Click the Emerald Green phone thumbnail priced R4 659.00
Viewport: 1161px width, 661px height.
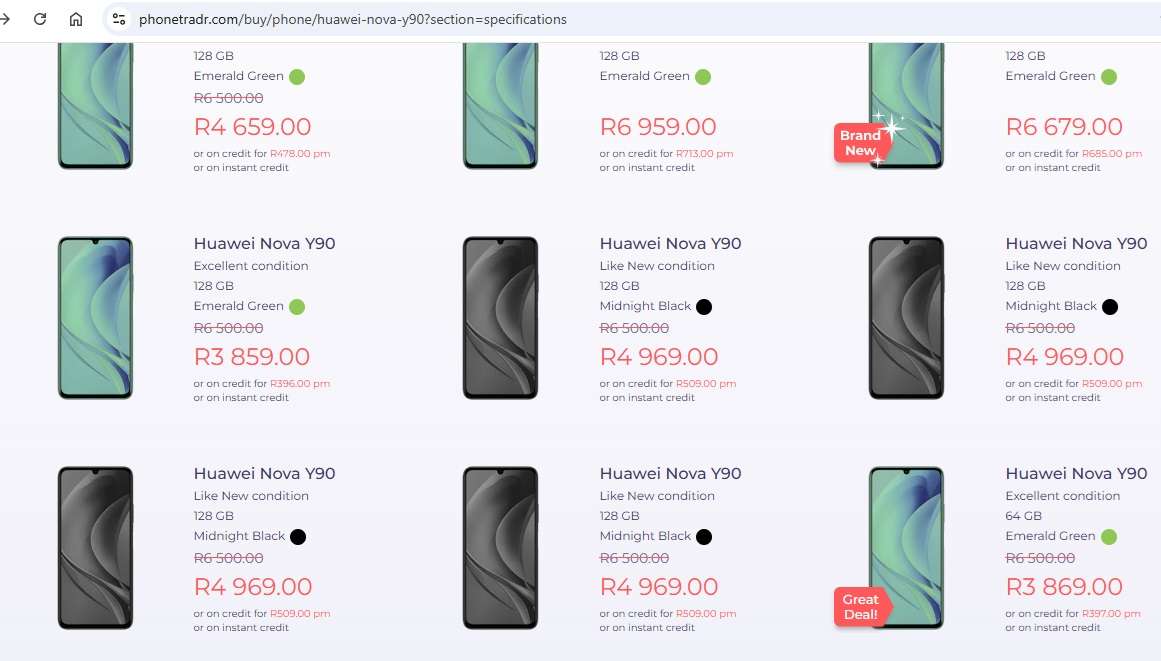pyautogui.click(x=95, y=105)
